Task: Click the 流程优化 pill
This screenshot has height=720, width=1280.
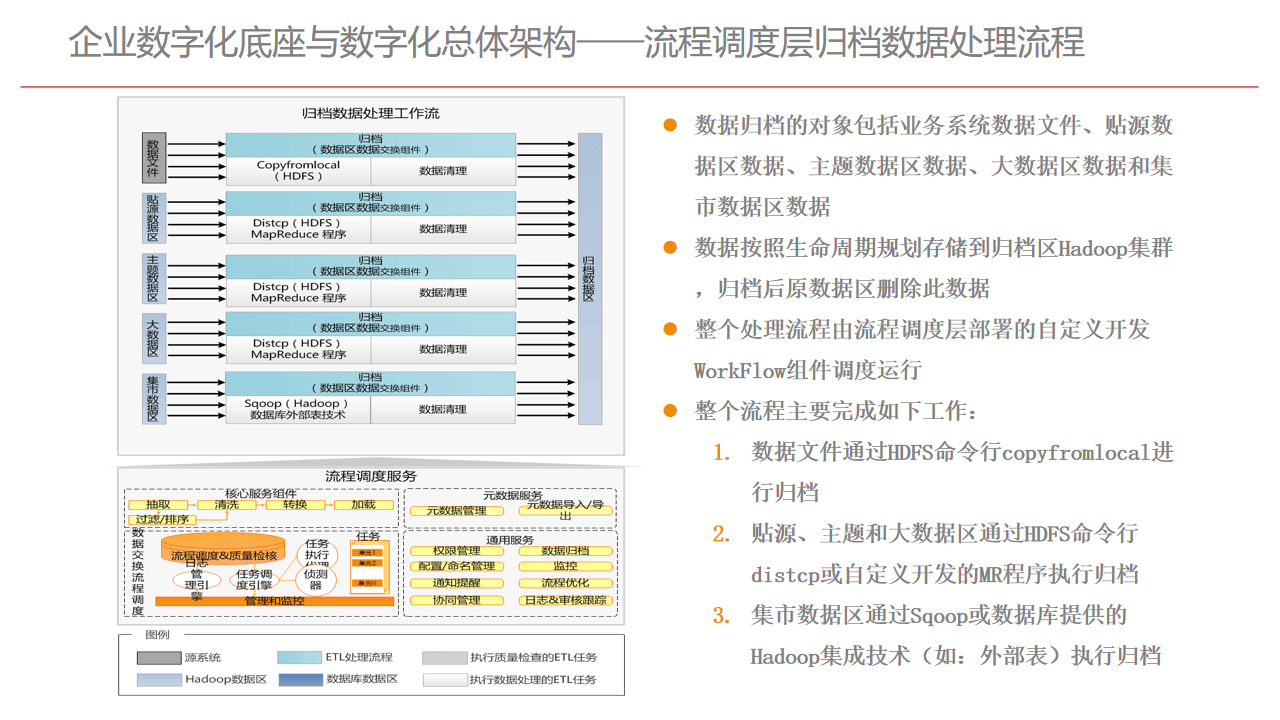Action: tap(565, 583)
